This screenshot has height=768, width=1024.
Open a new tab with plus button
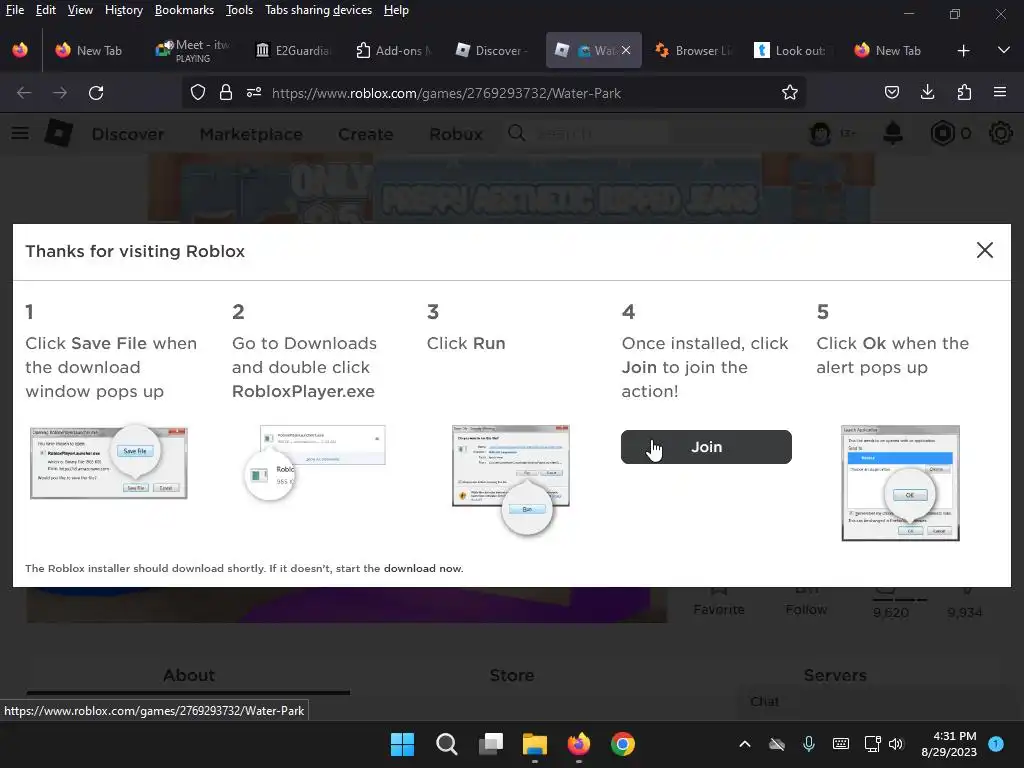click(x=963, y=50)
